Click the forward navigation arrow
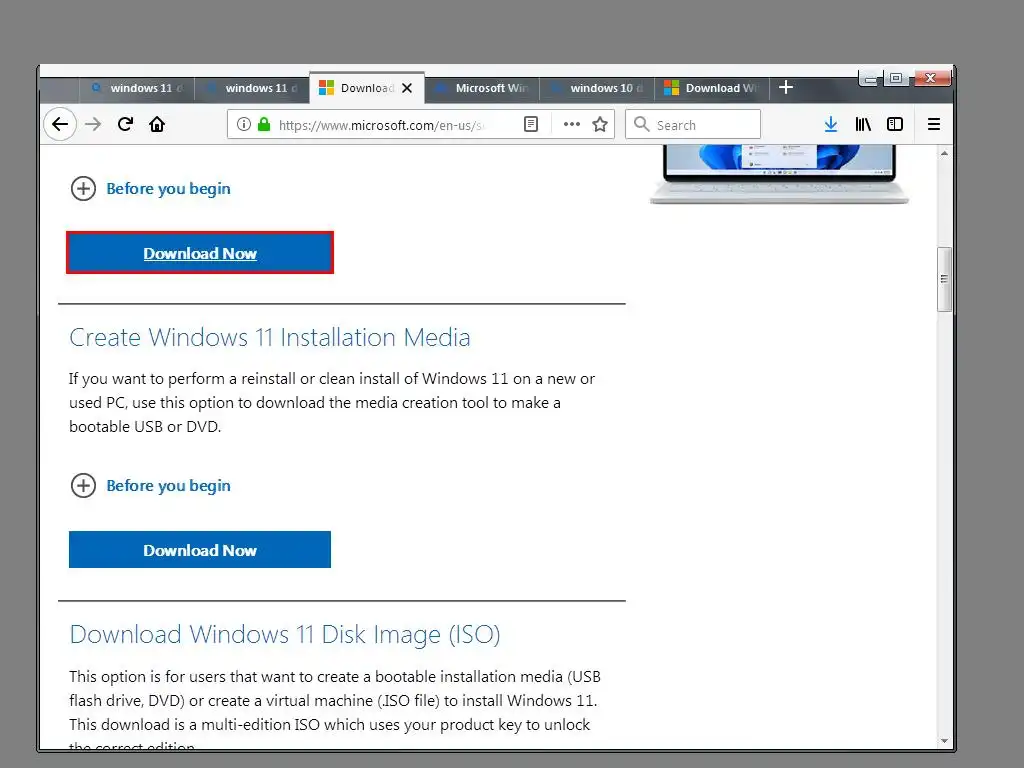This screenshot has height=768, width=1024. click(93, 124)
